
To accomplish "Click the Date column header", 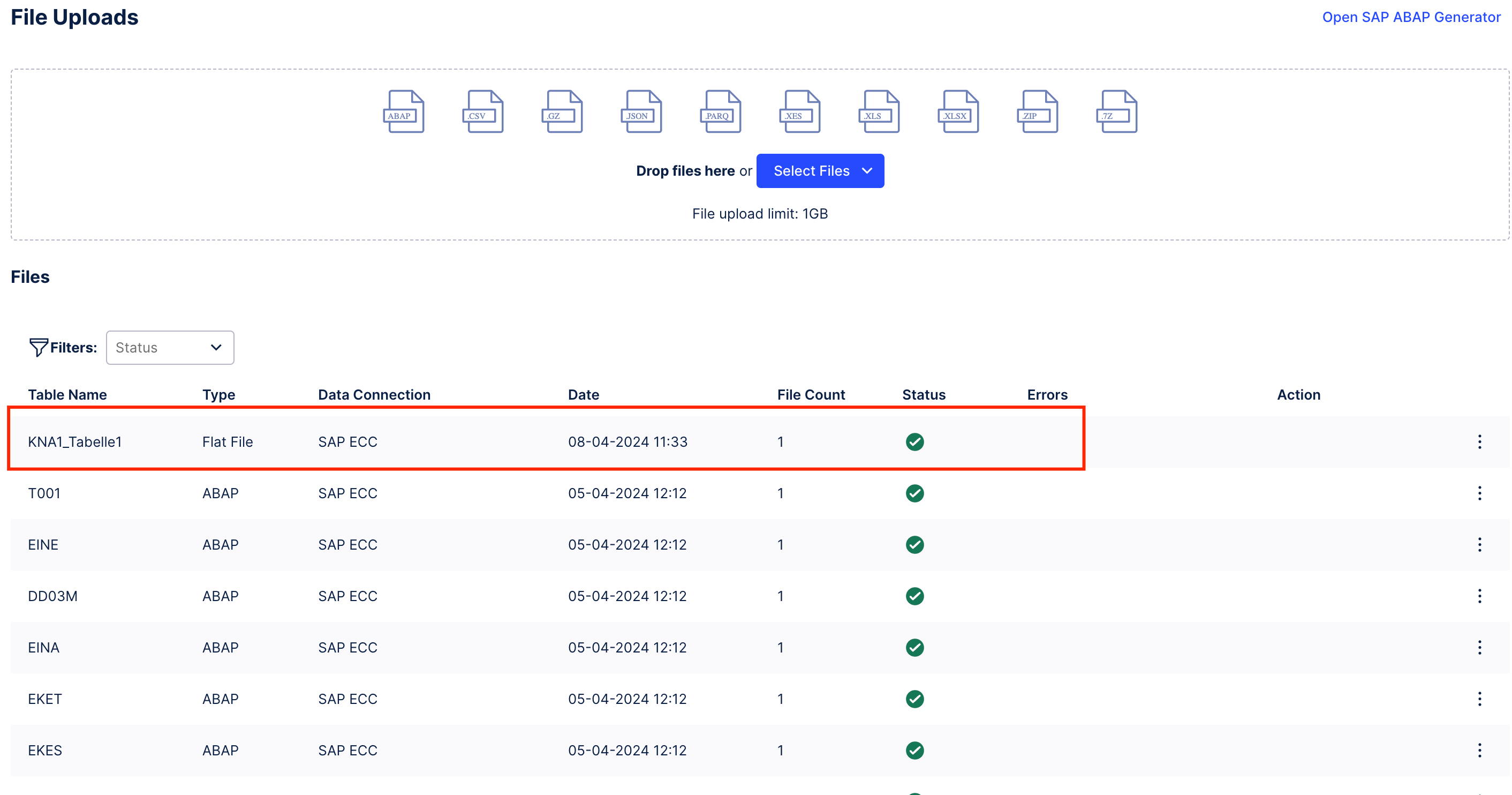I will click(x=584, y=395).
